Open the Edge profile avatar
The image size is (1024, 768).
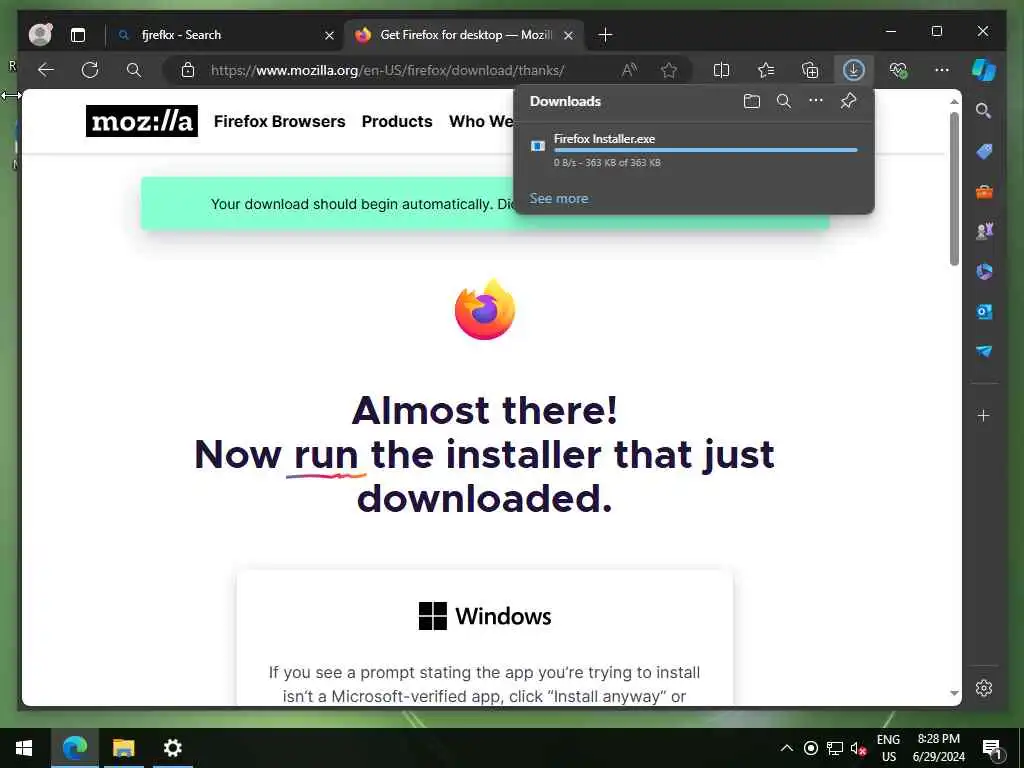pos(40,35)
